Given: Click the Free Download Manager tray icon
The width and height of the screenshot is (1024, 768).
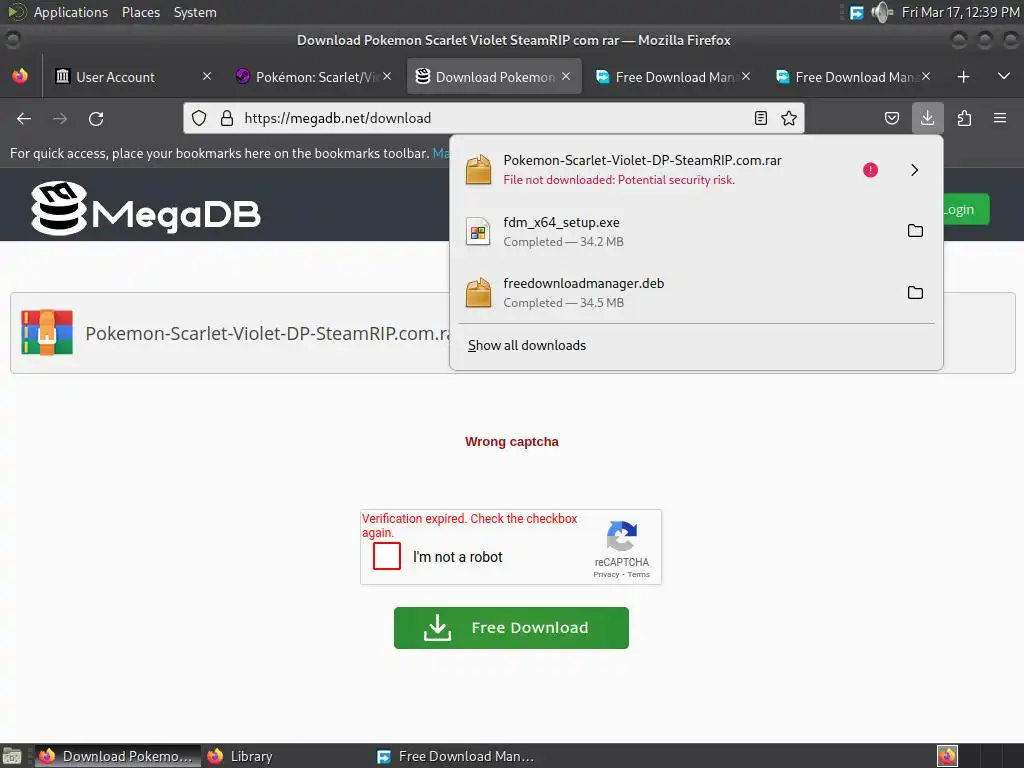Looking at the screenshot, I should click(856, 12).
